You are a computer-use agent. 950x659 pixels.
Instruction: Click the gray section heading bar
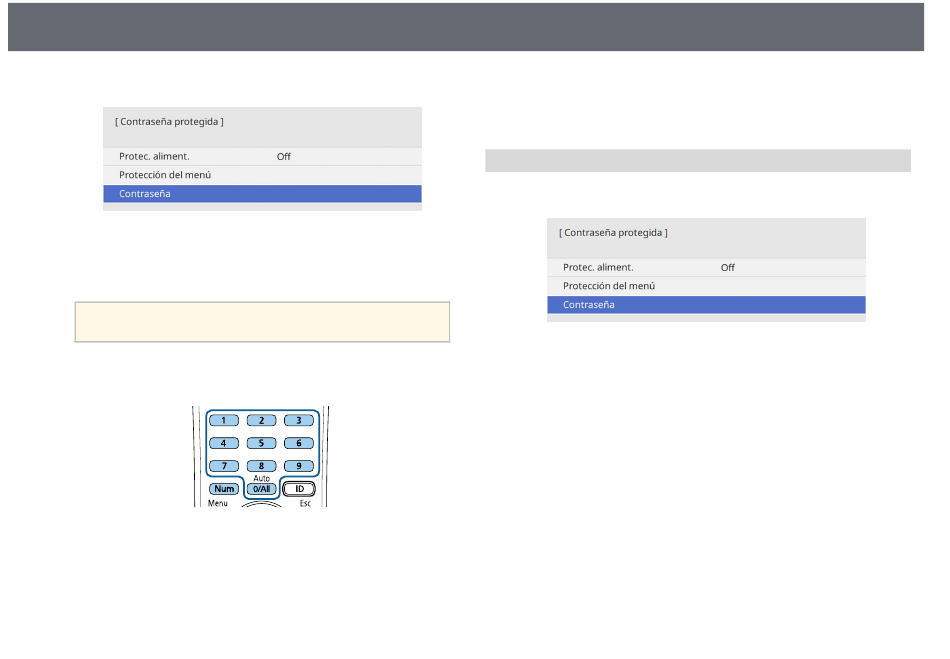click(698, 161)
